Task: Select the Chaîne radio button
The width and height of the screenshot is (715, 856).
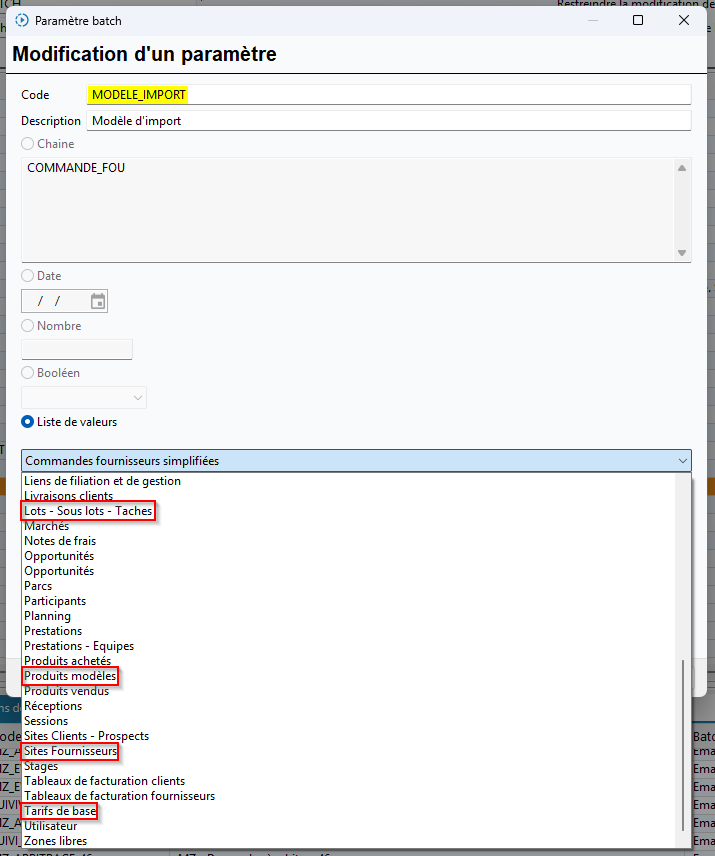Action: pyautogui.click(x=28, y=144)
